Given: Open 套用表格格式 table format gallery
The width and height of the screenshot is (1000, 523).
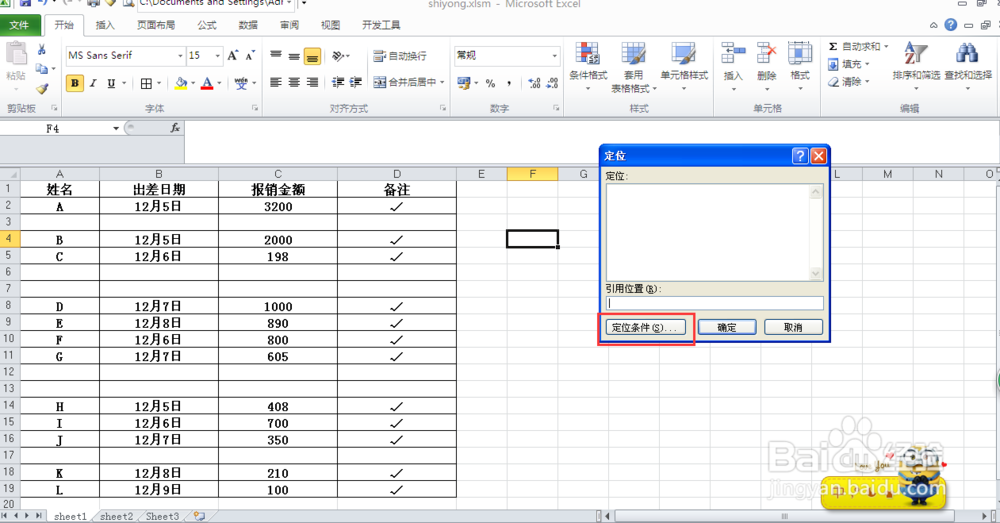Looking at the screenshot, I should coord(633,66).
